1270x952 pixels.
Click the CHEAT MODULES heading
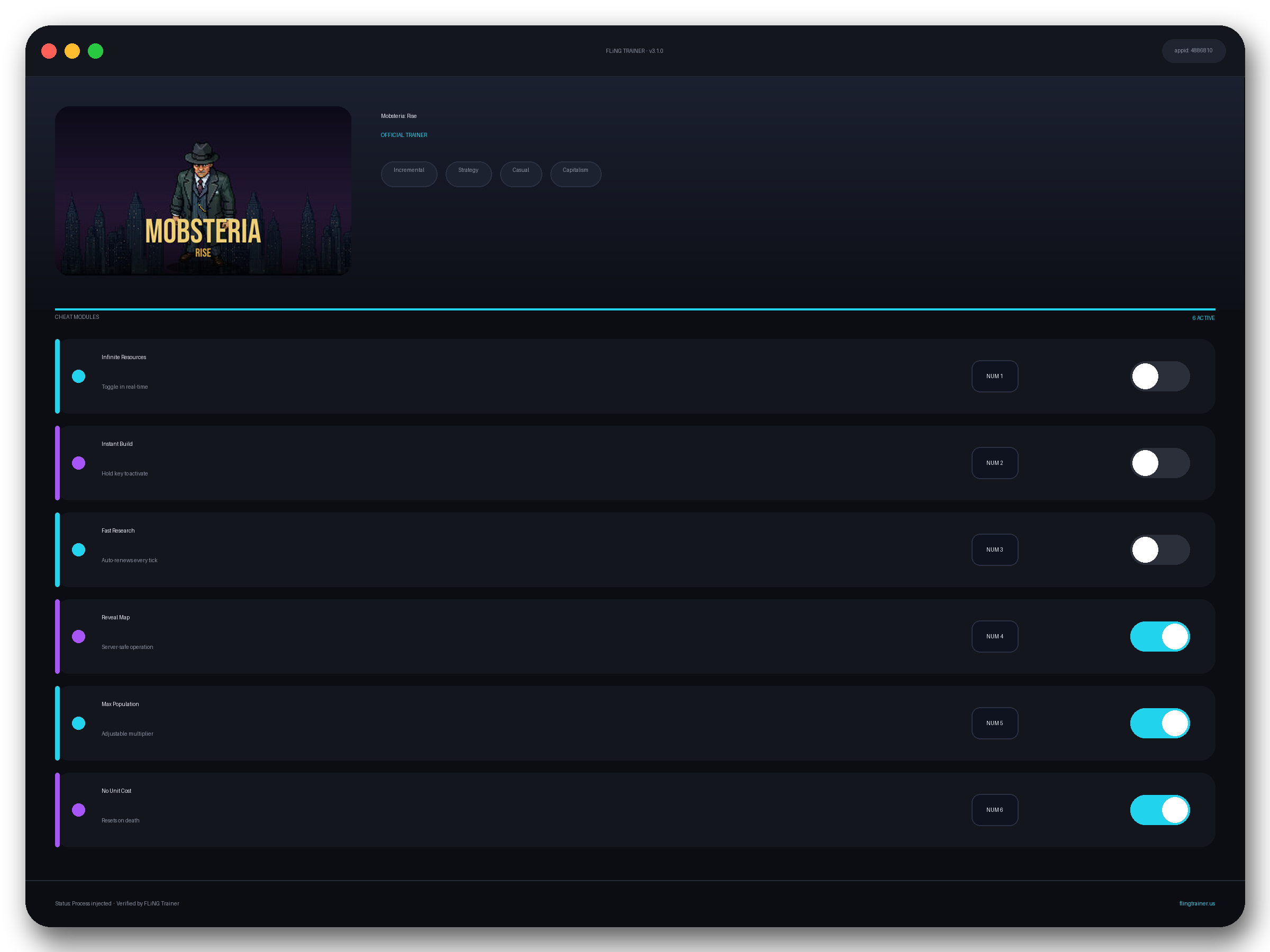(x=77, y=317)
